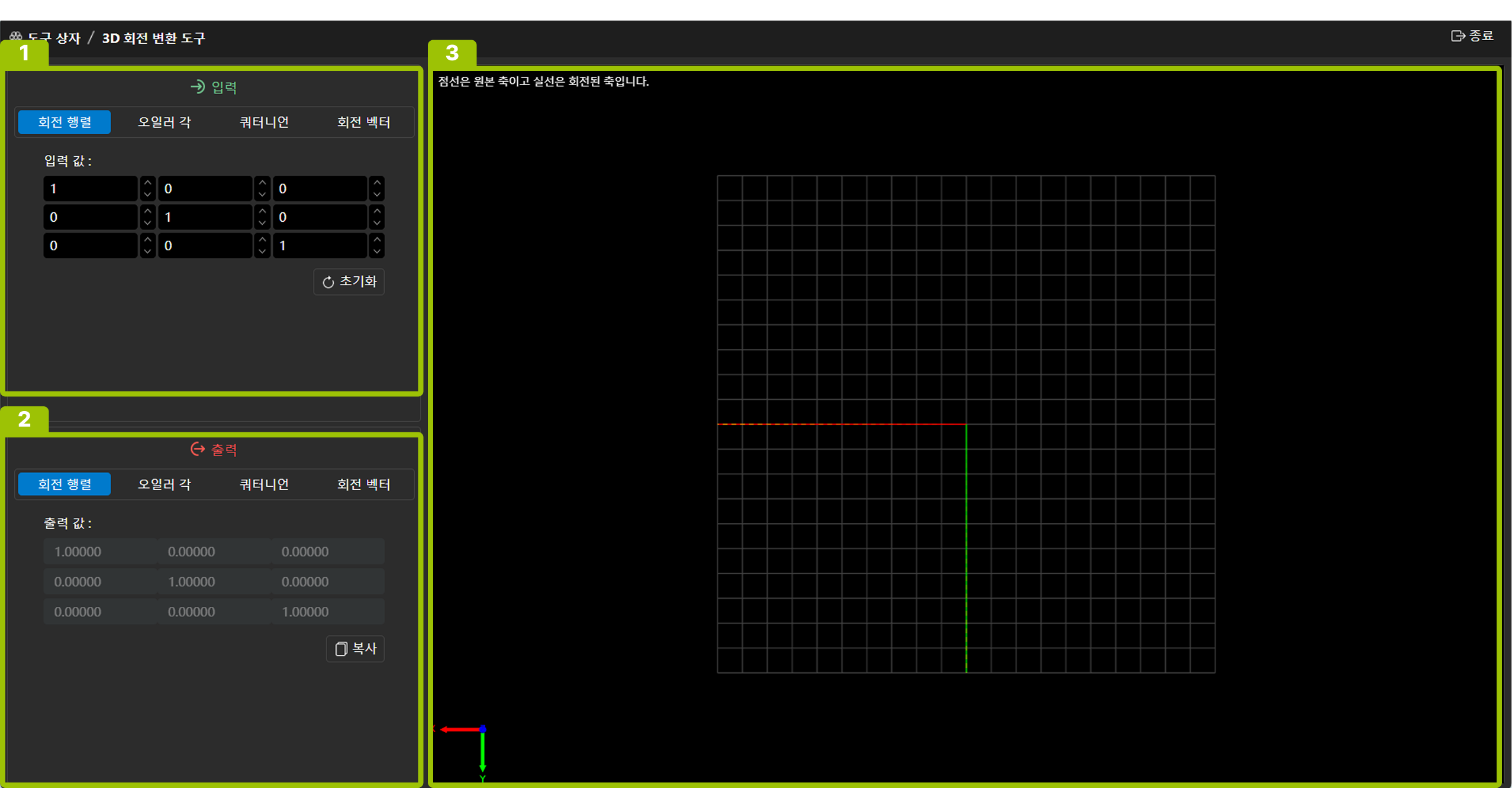Select input rotation vector (회전 벡터) tab

point(363,122)
